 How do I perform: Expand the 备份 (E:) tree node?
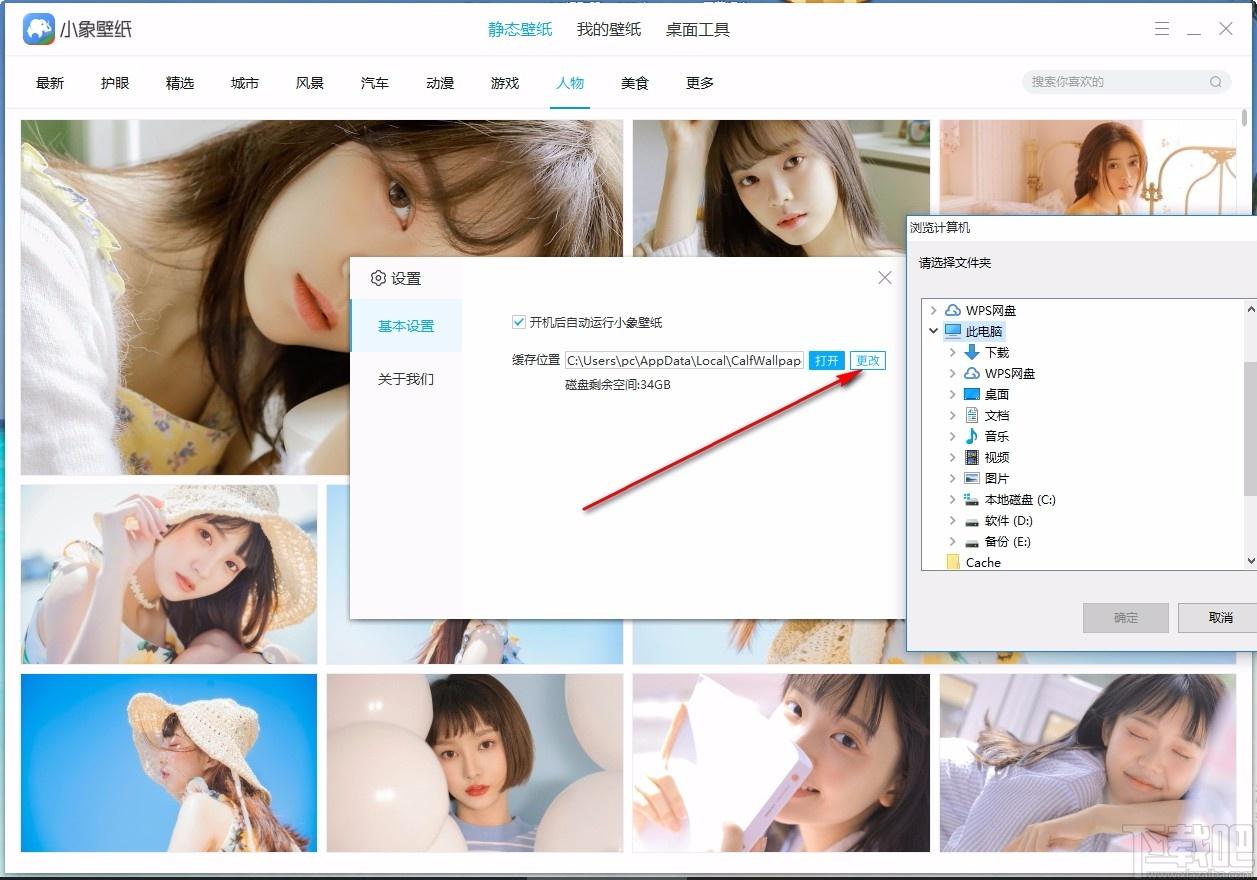(954, 541)
